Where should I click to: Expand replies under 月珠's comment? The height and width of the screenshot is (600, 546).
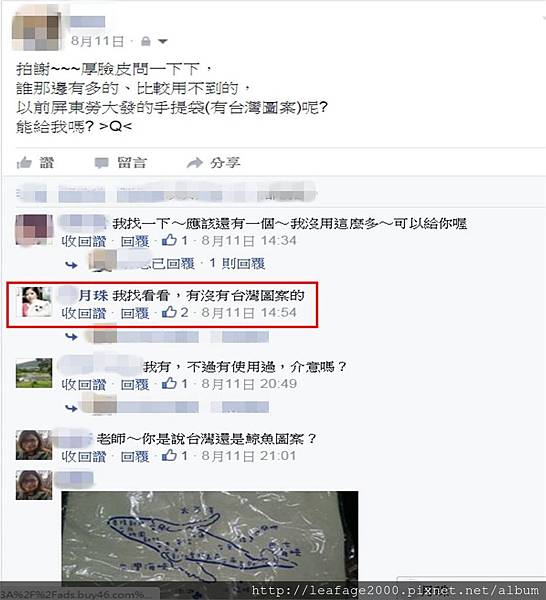click(x=71, y=337)
